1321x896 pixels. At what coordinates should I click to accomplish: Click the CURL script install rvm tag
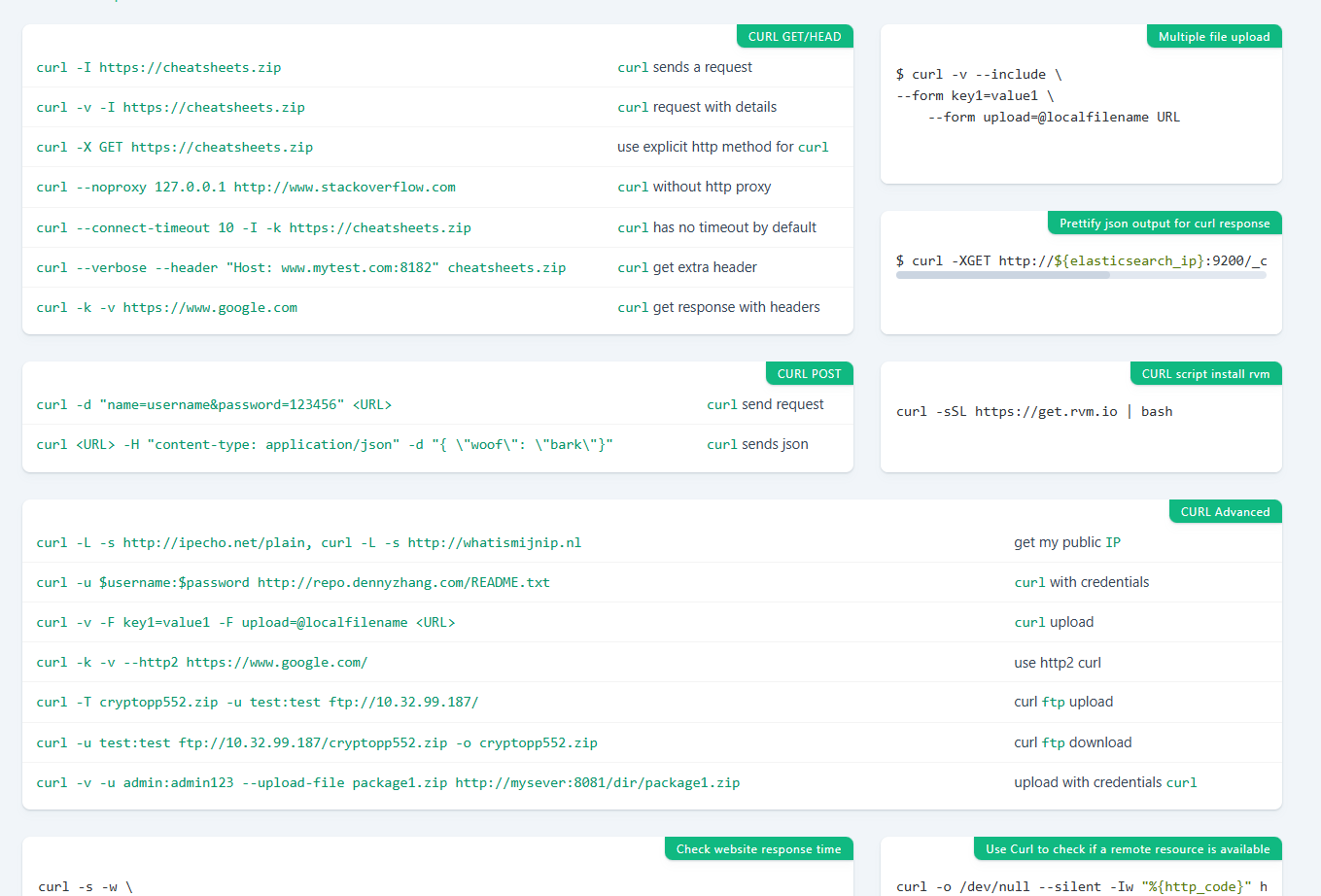(1205, 374)
